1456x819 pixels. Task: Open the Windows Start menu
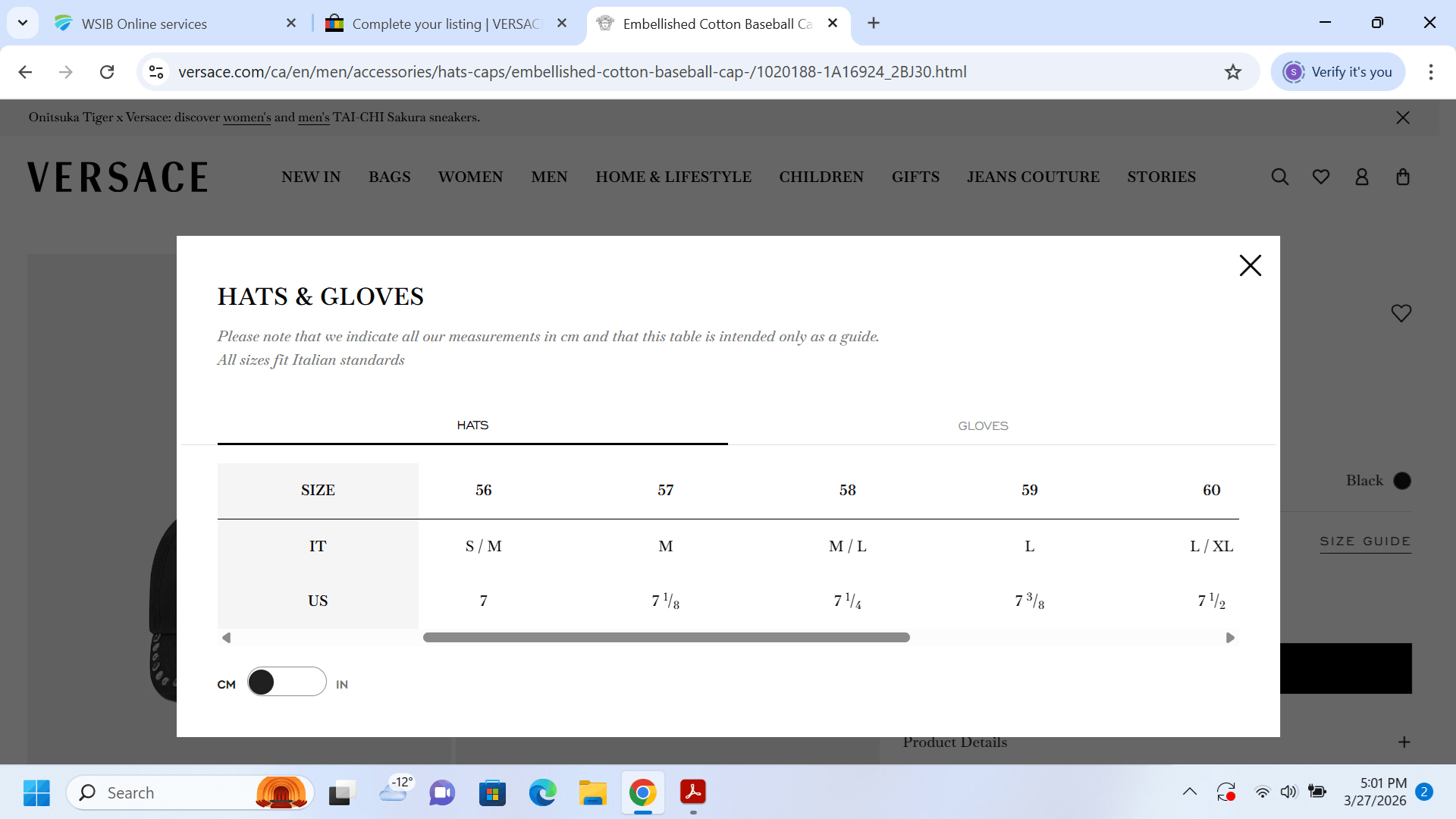click(x=36, y=793)
